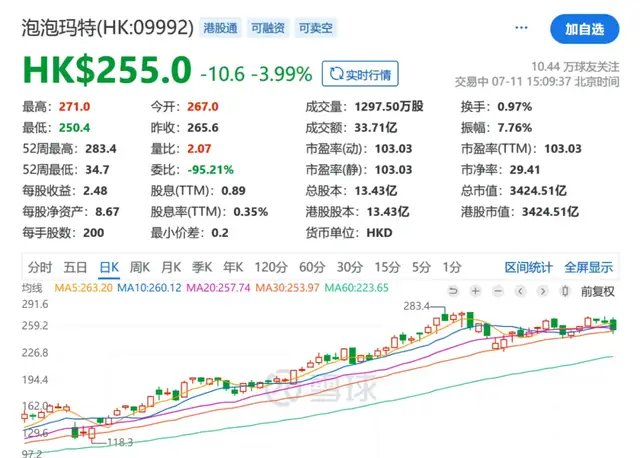Screen dimensions: 640x458
Task: Click the 成交量 value 1297.50万股
Action: point(389,107)
